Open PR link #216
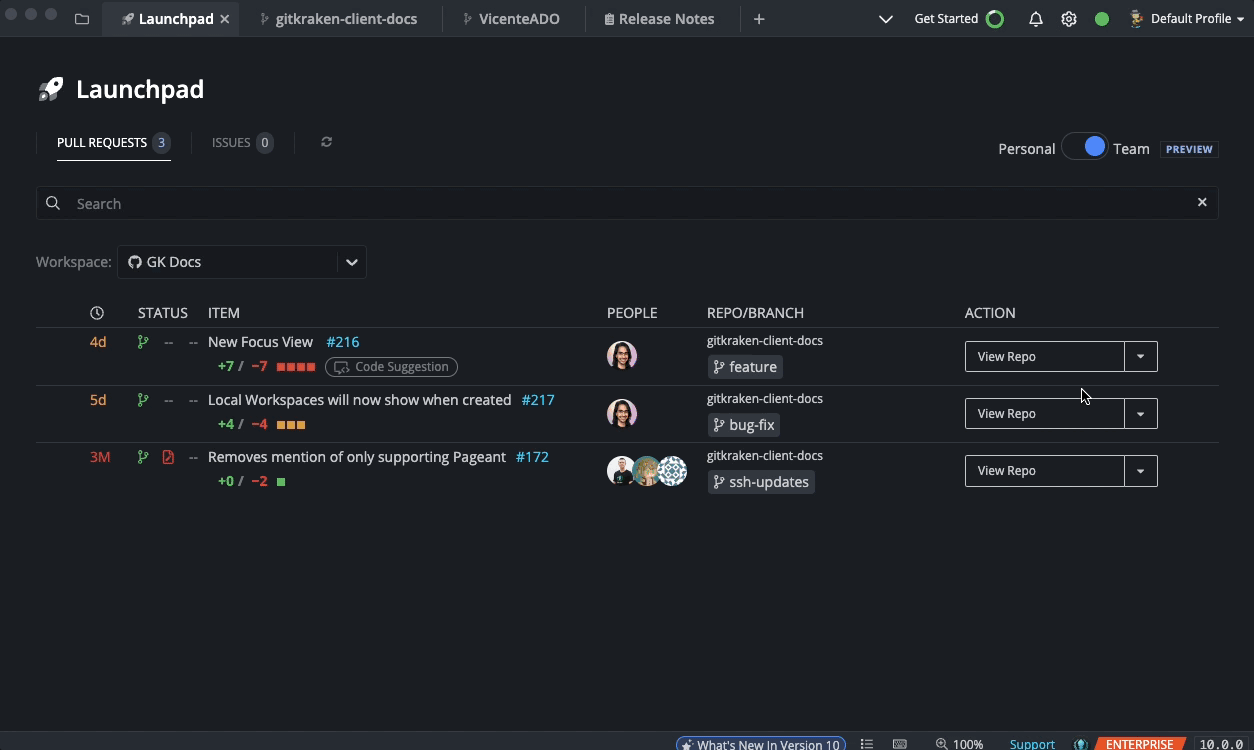The width and height of the screenshot is (1254, 750). coord(343,342)
